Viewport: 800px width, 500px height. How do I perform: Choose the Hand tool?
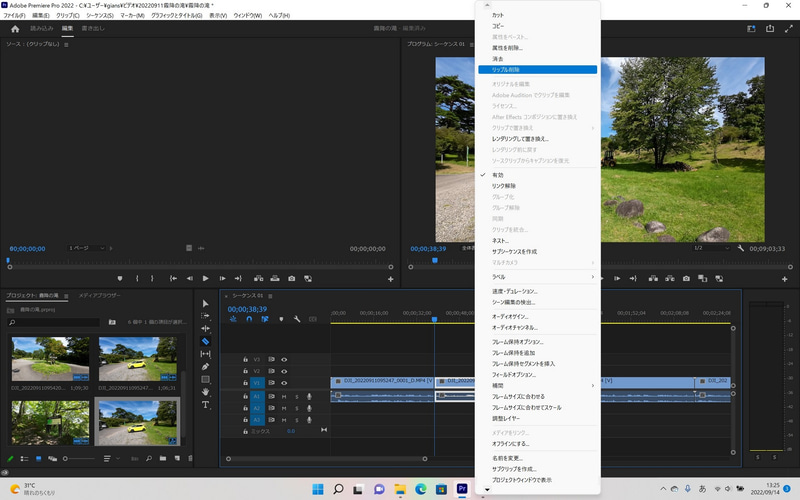click(206, 392)
